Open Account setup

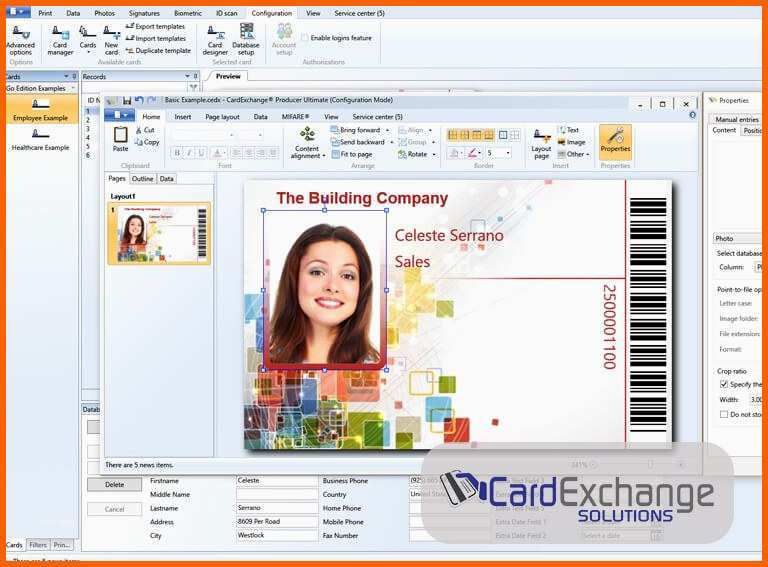coord(284,41)
